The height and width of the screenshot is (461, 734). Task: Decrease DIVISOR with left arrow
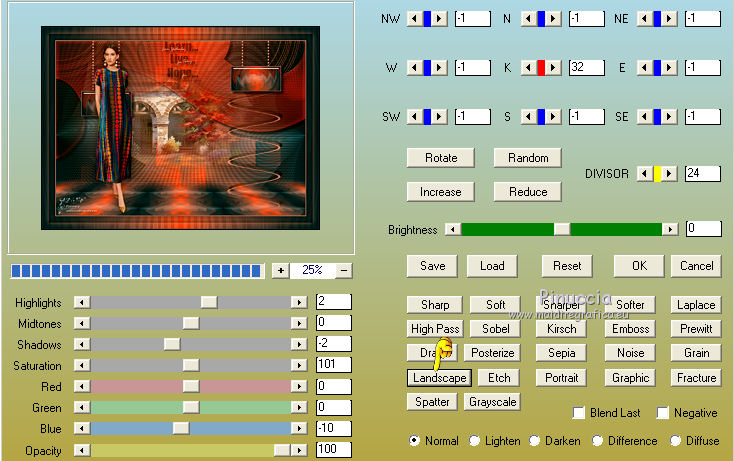point(645,174)
